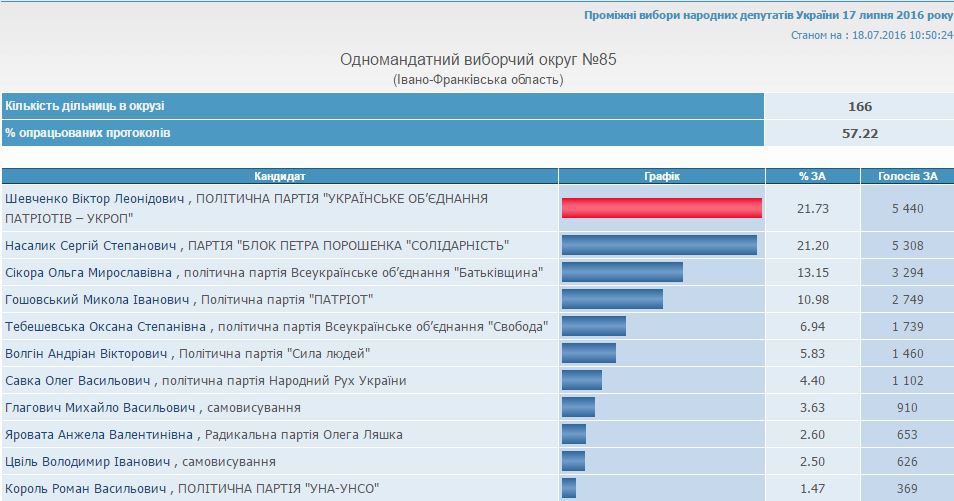Click the processed protocols value 57.22

pos(860,133)
